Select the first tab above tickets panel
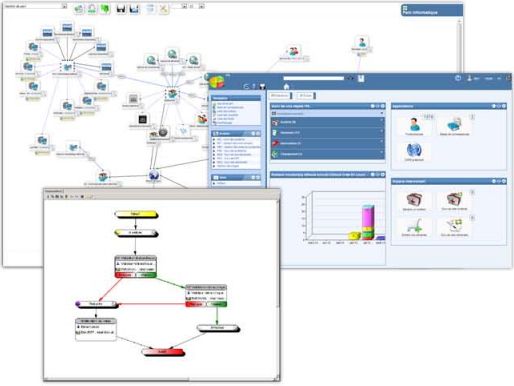The height and width of the screenshot is (386, 514). point(280,96)
